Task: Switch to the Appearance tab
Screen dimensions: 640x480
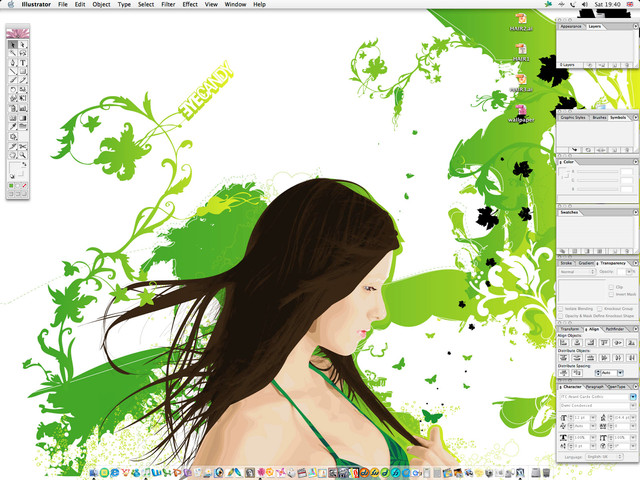Action: pos(571,26)
